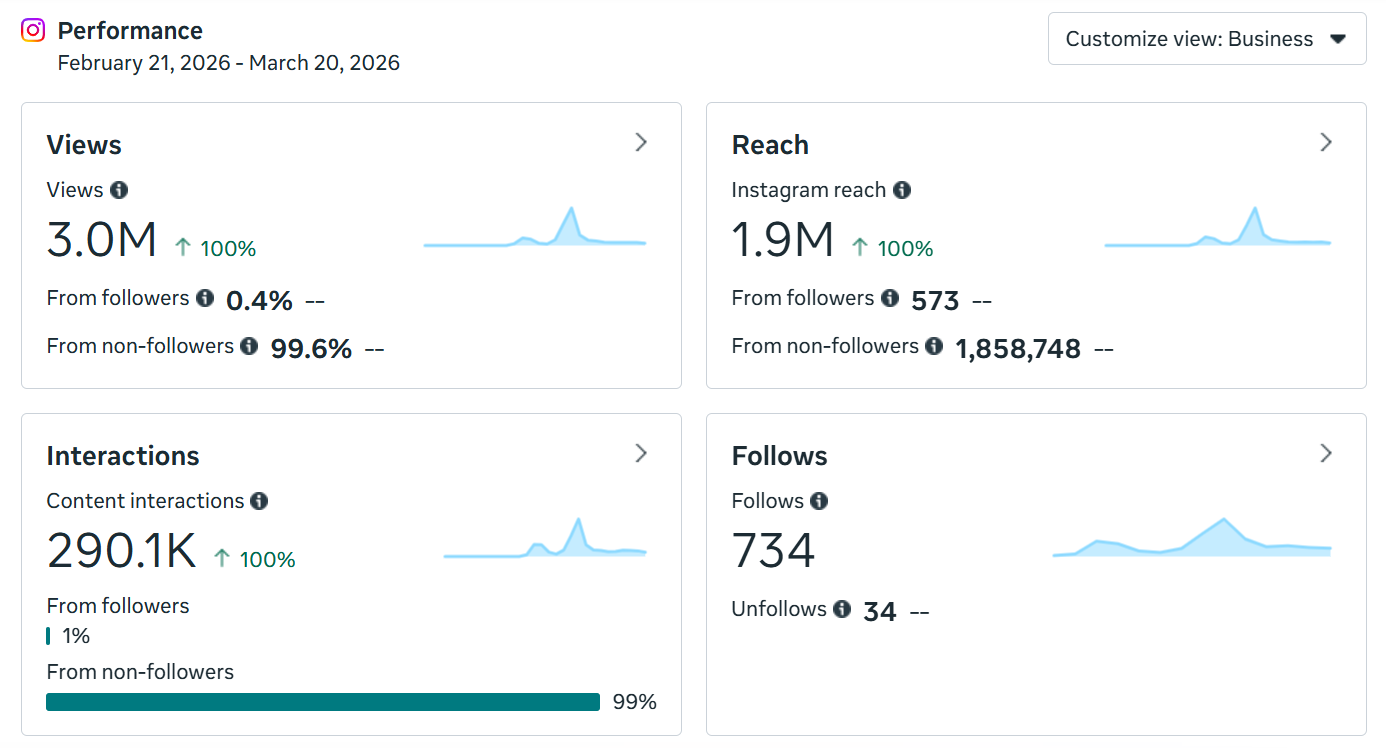
Task: Click the Views card heading
Action: pos(84,145)
